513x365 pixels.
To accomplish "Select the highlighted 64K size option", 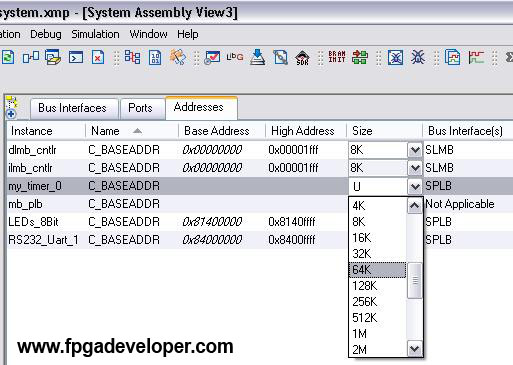I will coord(378,270).
